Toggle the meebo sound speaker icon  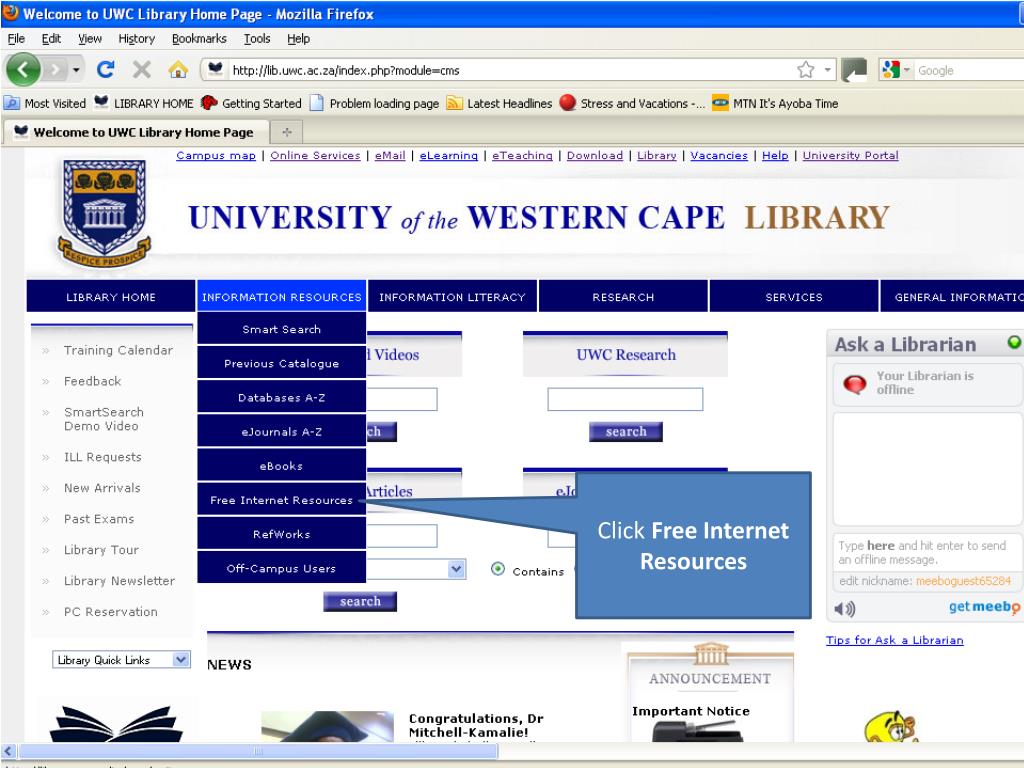coord(844,609)
